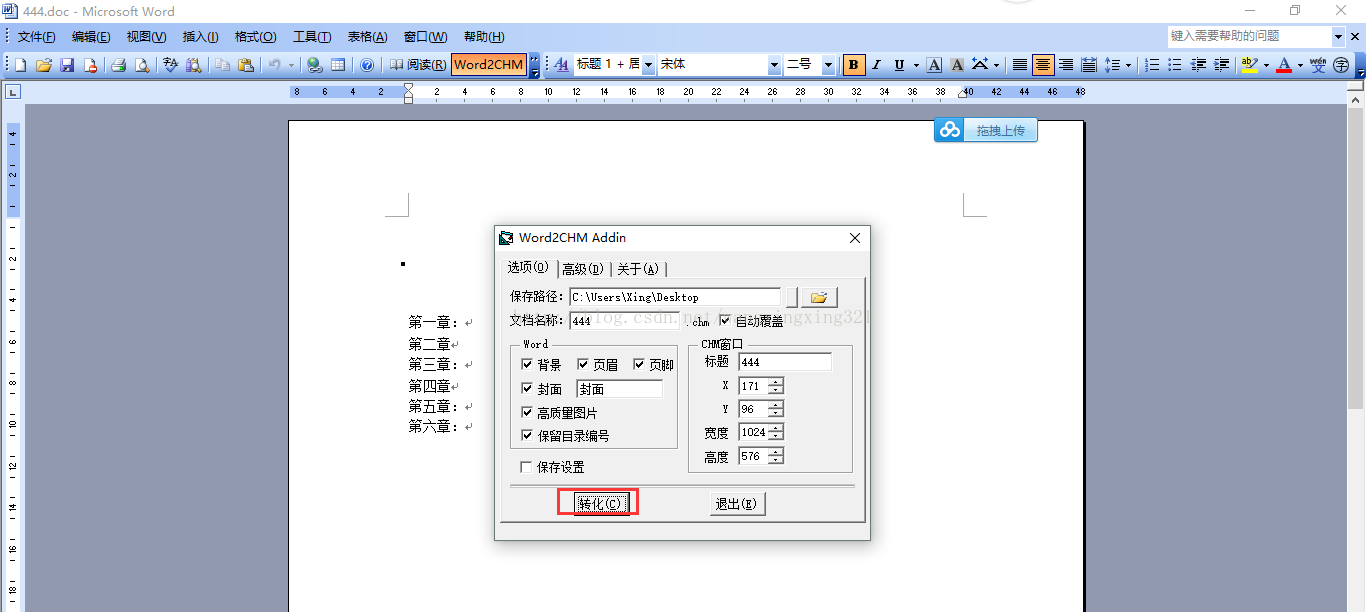Apply character border icon

tap(934, 65)
